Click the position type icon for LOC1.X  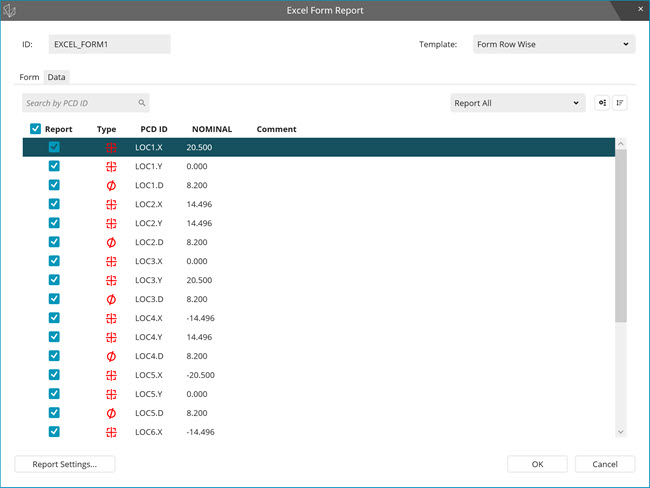[x=110, y=148]
